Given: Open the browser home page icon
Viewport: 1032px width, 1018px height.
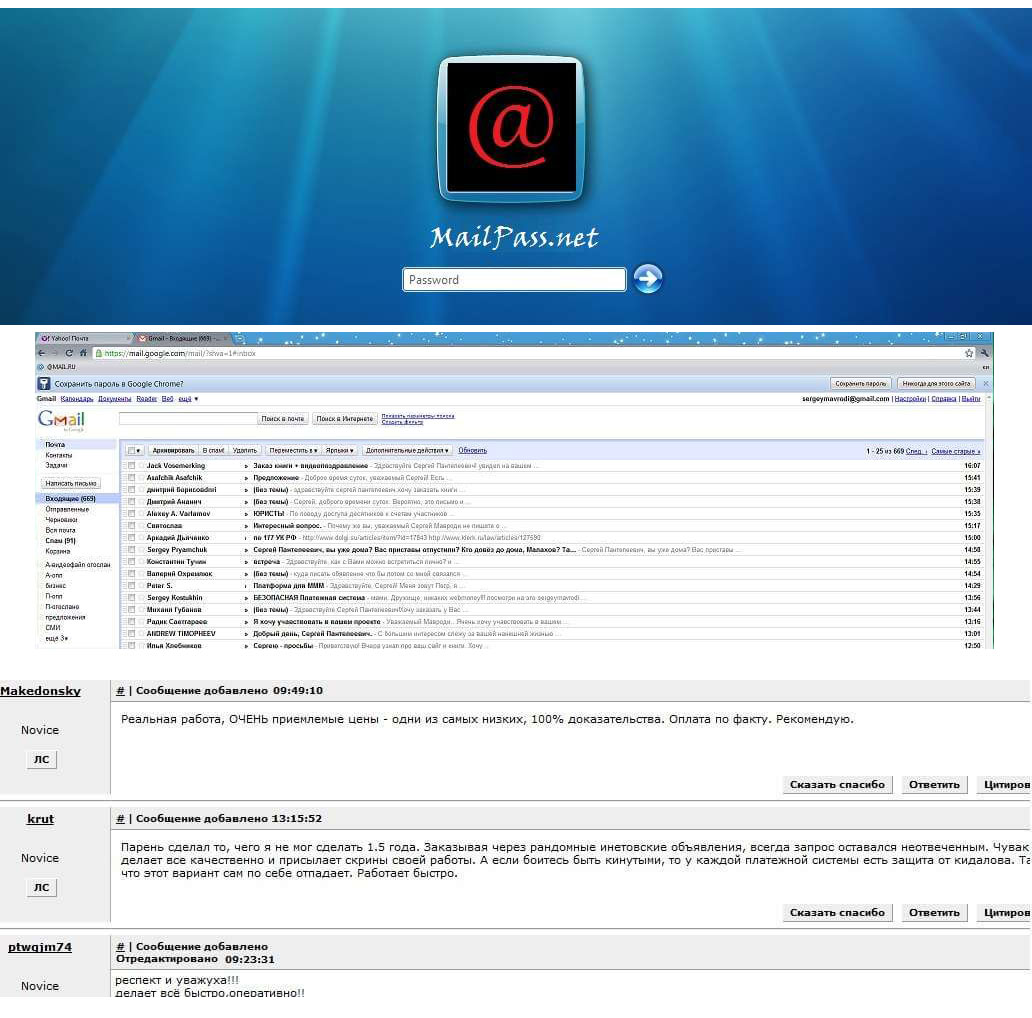Looking at the screenshot, I should 84,353.
